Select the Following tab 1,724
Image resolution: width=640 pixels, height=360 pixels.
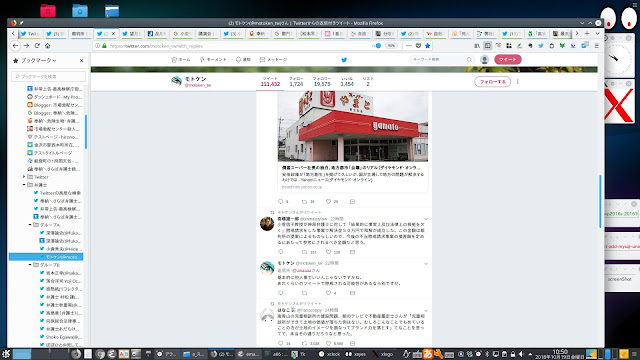(296, 82)
